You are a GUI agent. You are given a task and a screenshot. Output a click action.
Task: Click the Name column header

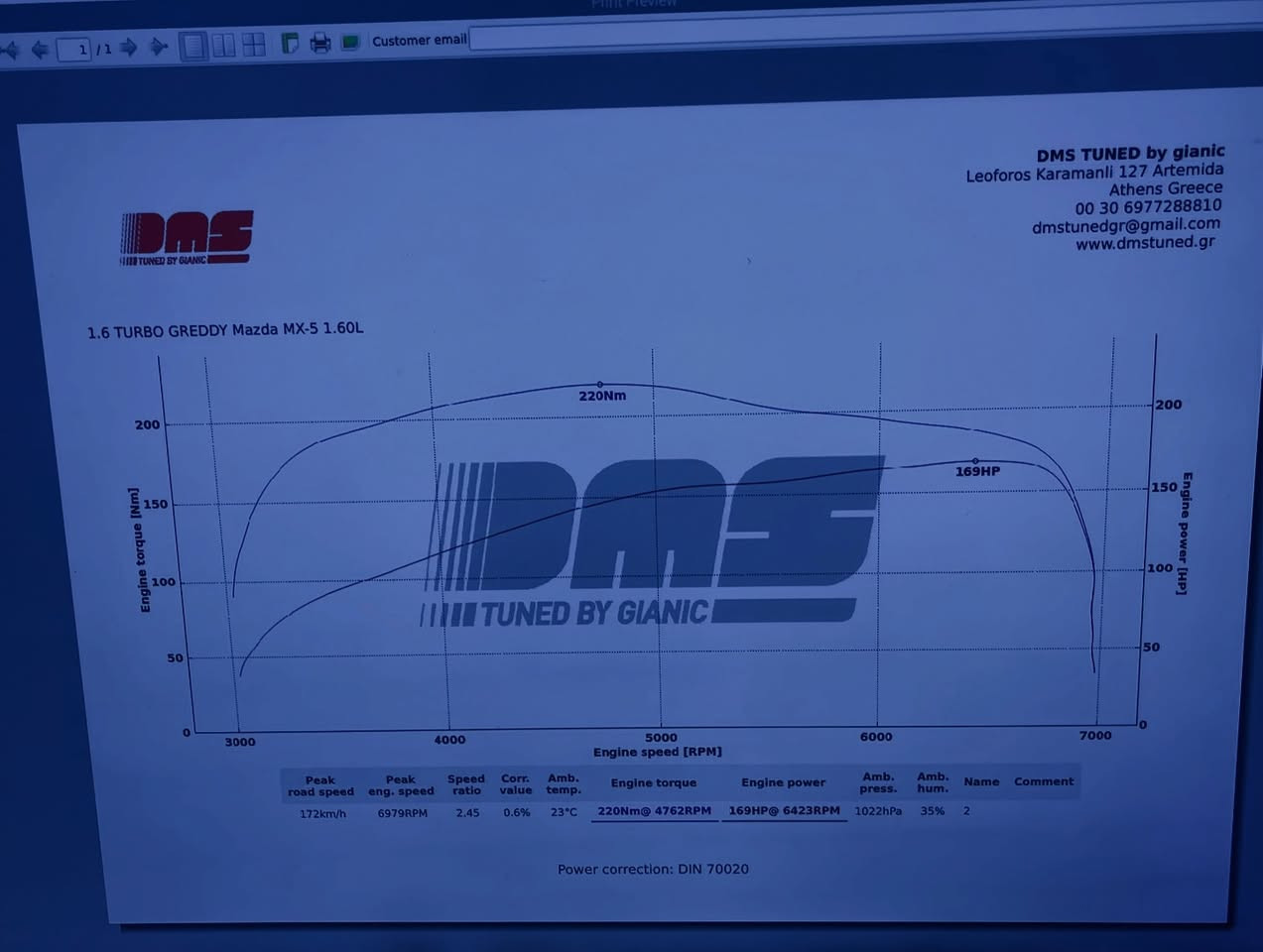(x=981, y=781)
